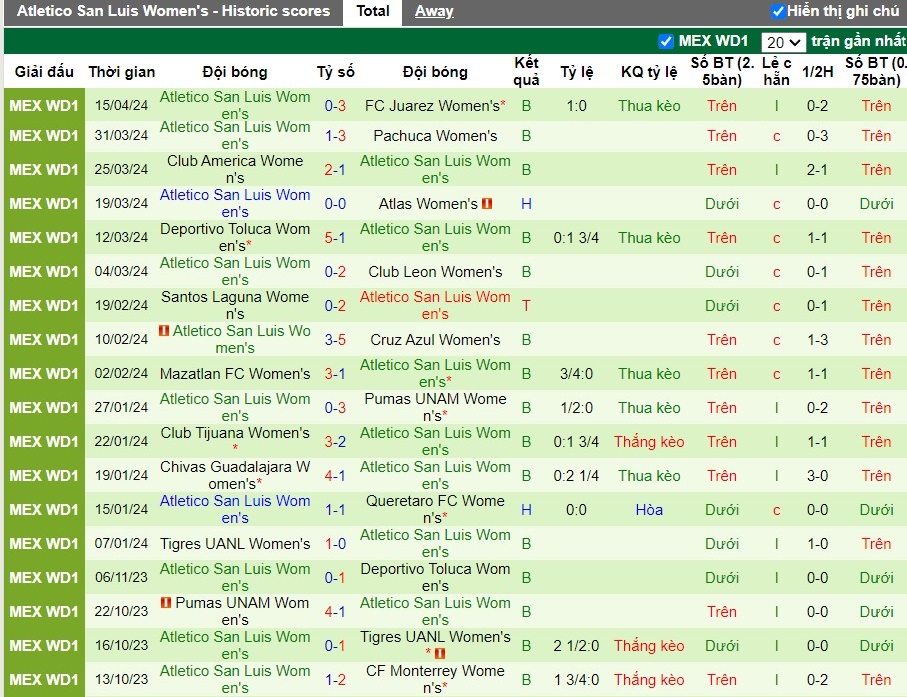Open Mazatlan FC Women's team link
This screenshot has height=697, width=907.
coord(235,374)
